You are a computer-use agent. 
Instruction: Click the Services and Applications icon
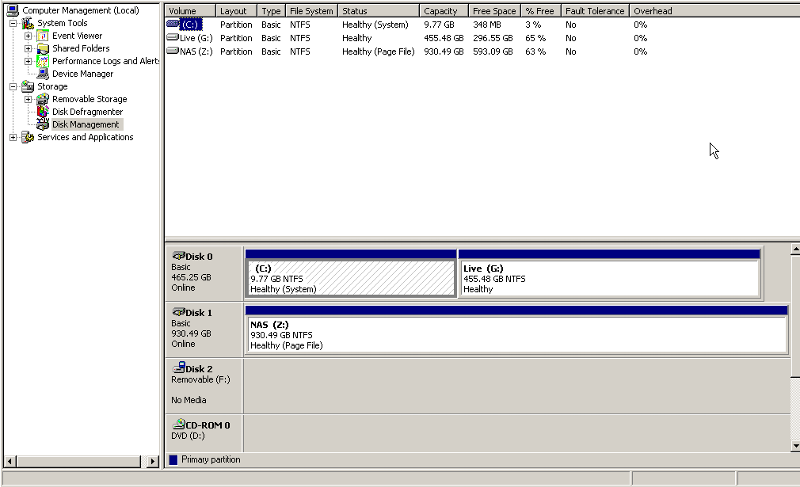(x=28, y=137)
